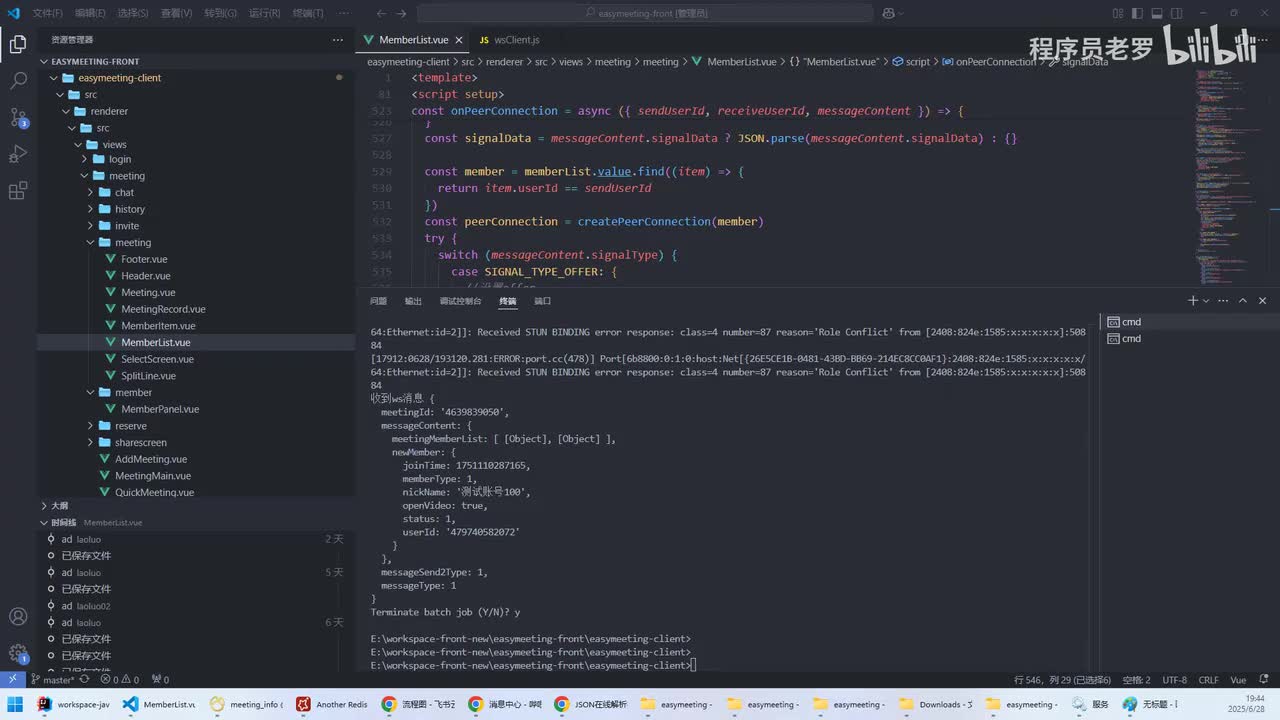Open the 文件(F) menu

click(47, 13)
